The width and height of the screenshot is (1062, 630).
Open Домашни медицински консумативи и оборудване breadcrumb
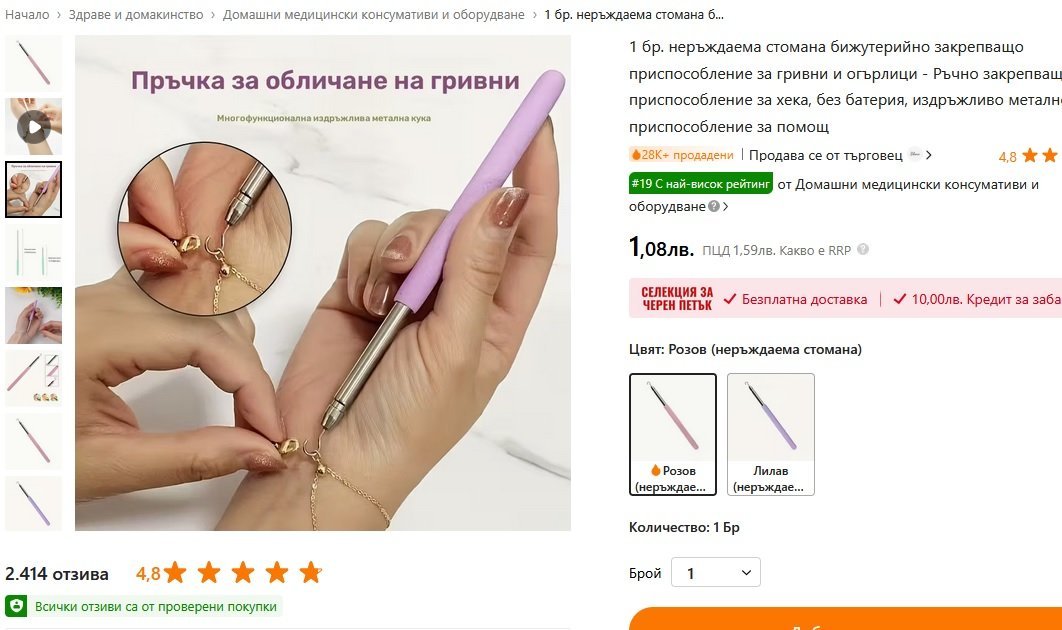373,14
